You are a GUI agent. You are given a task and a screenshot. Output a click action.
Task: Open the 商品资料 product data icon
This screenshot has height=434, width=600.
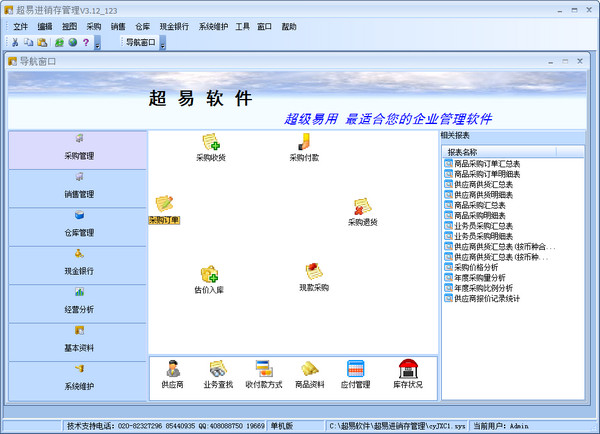click(310, 374)
